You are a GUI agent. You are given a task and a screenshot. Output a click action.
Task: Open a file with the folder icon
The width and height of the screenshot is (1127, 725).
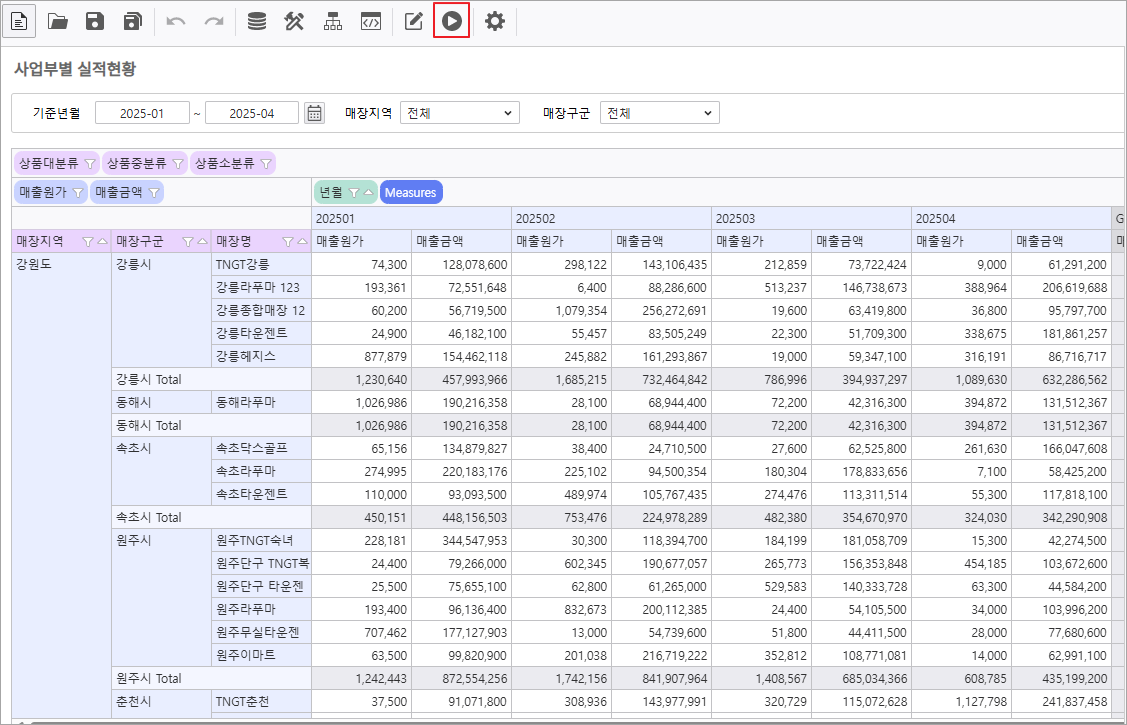pos(58,21)
